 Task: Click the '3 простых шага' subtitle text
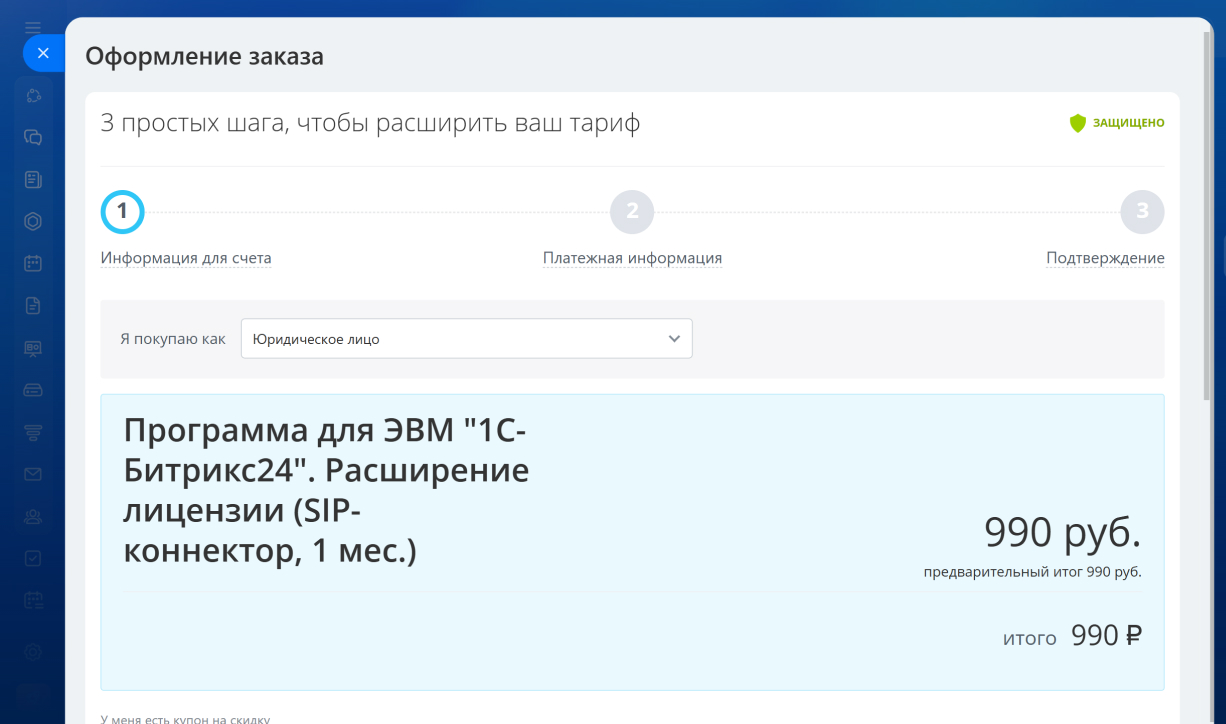click(370, 123)
